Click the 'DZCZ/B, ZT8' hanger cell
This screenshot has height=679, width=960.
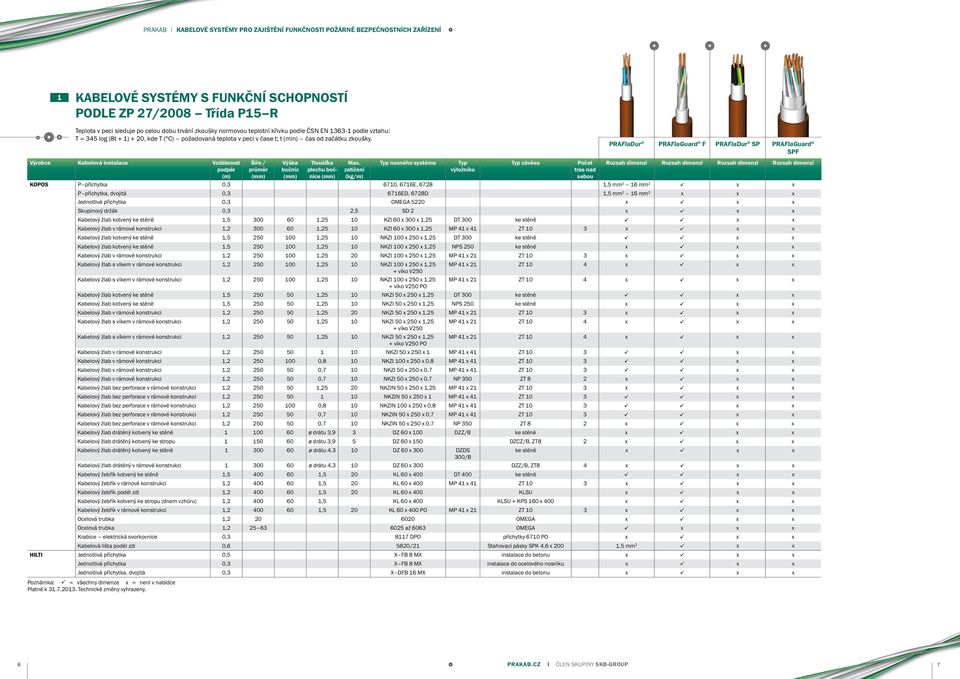click(x=525, y=441)
